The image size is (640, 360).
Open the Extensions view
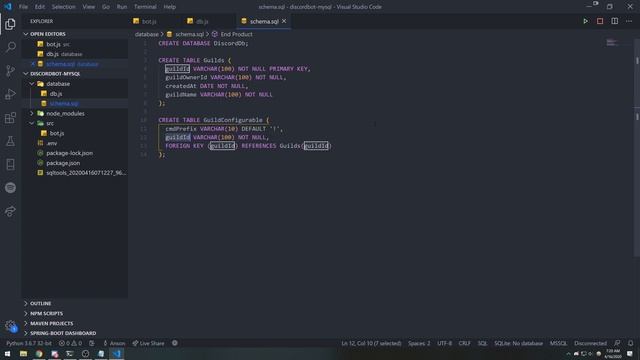pyautogui.click(x=10, y=118)
